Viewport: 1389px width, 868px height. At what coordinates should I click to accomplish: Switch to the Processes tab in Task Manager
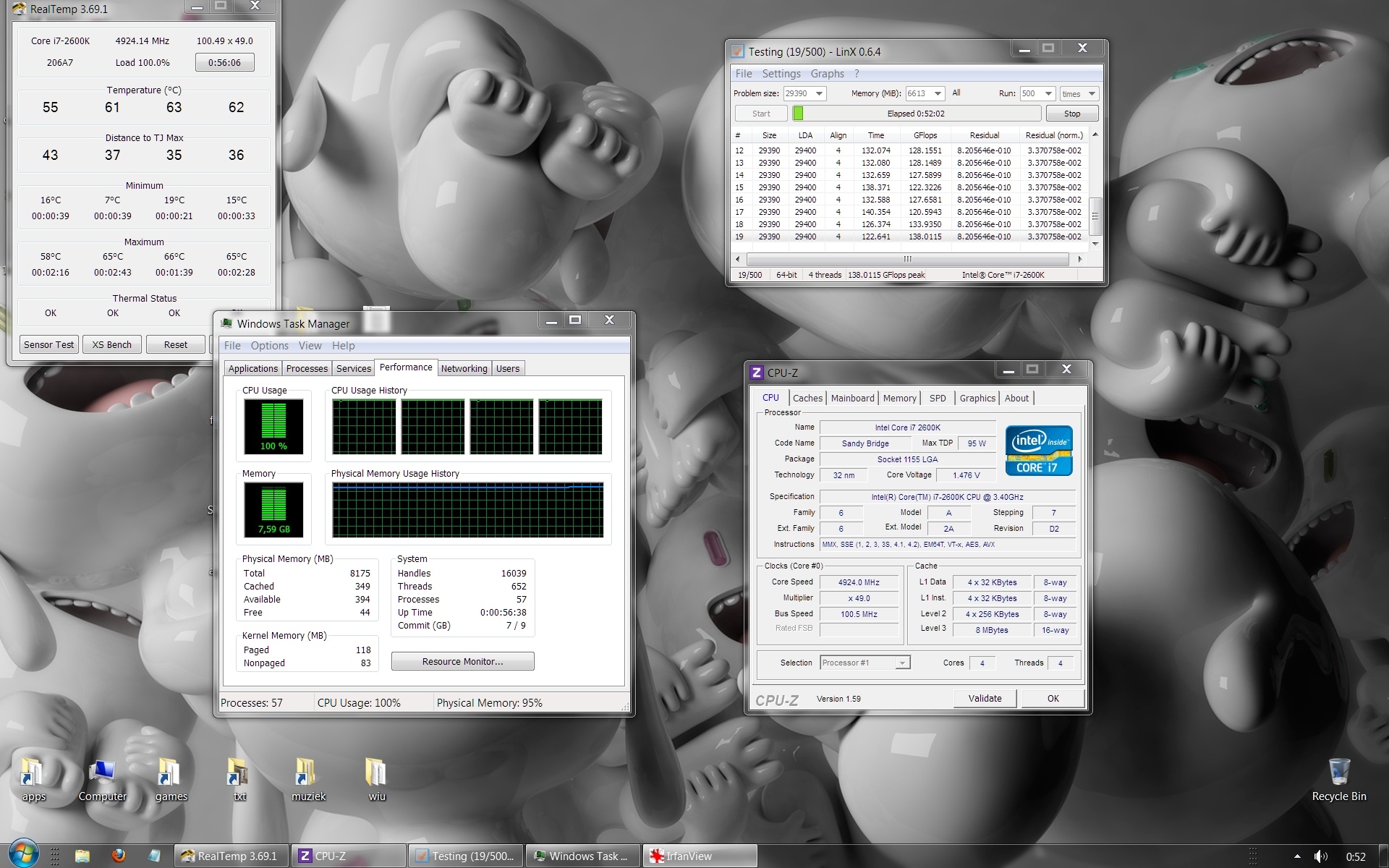coord(307,368)
